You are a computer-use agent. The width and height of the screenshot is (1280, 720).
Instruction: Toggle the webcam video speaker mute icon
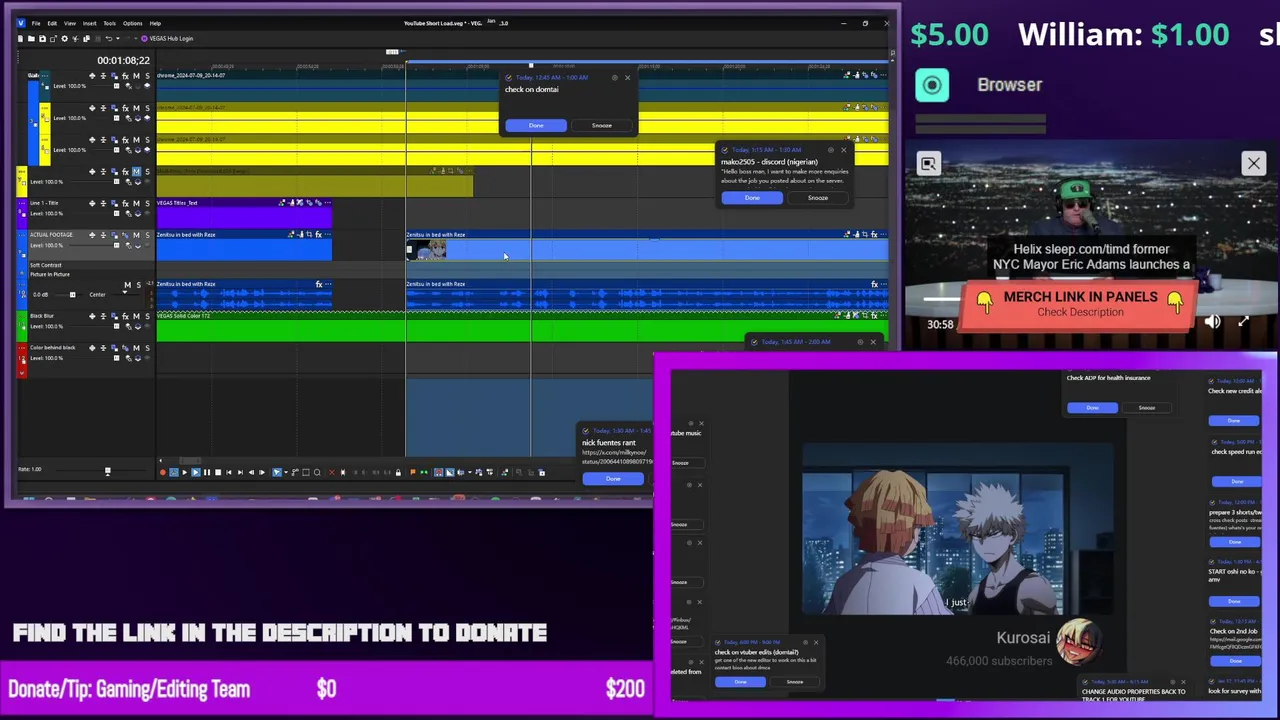pyautogui.click(x=1212, y=322)
